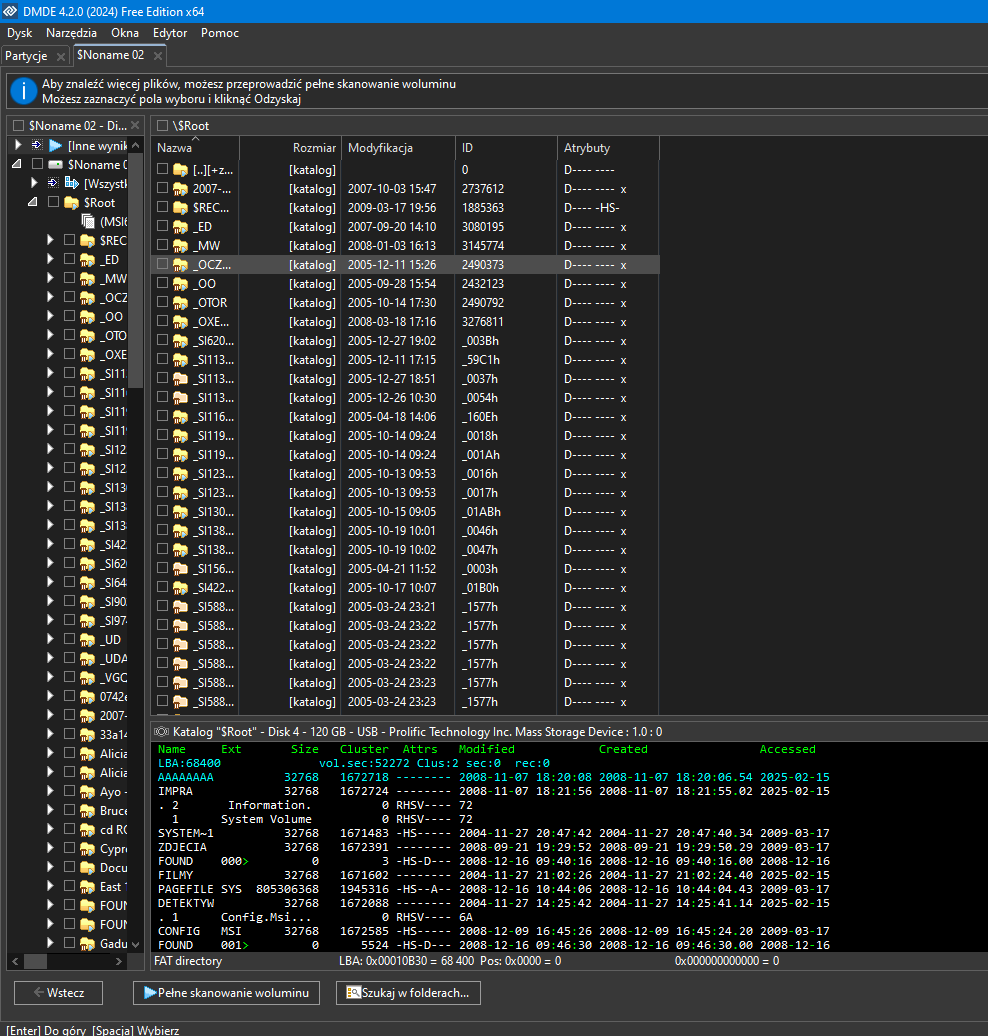Viewport: 988px width, 1036px height.
Task: Click the _VGC folder icon in tree
Action: 87,677
